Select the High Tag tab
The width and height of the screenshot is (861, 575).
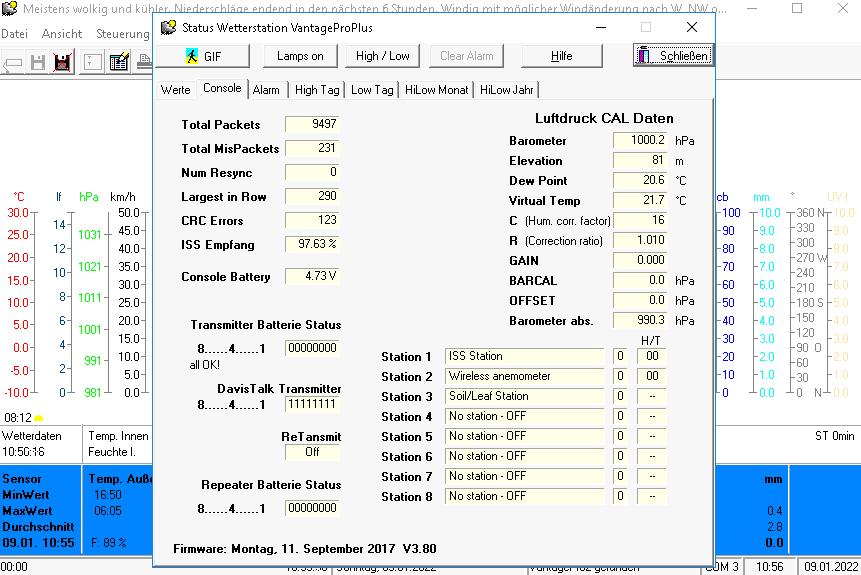(x=317, y=90)
